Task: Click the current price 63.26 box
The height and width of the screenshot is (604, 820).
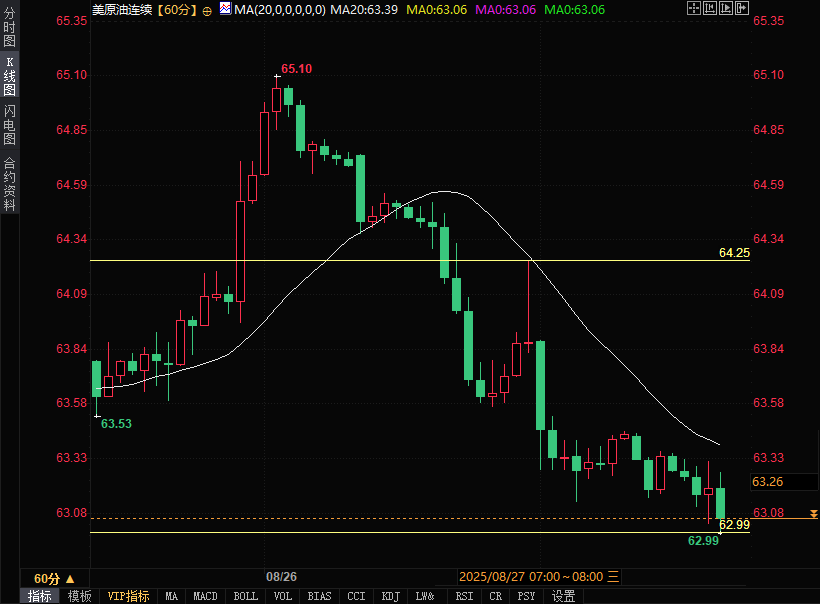Action: coord(783,482)
